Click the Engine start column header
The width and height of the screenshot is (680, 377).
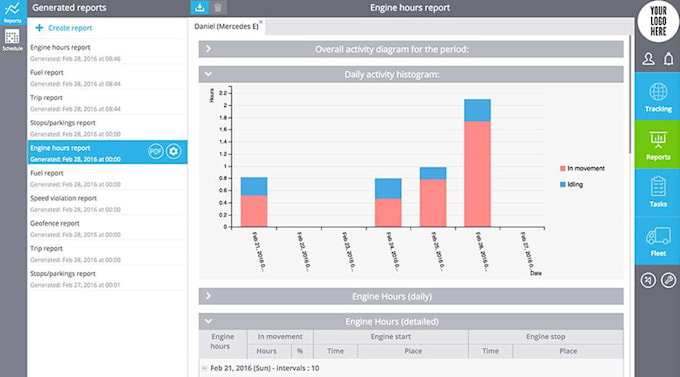(391, 337)
